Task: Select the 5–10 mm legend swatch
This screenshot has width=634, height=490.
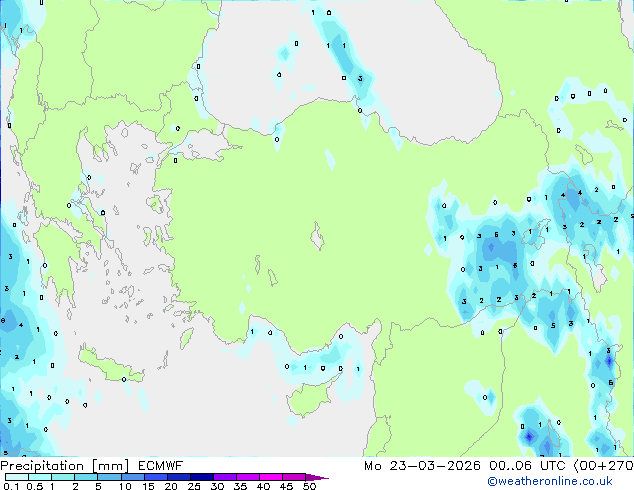Action: 110,477
